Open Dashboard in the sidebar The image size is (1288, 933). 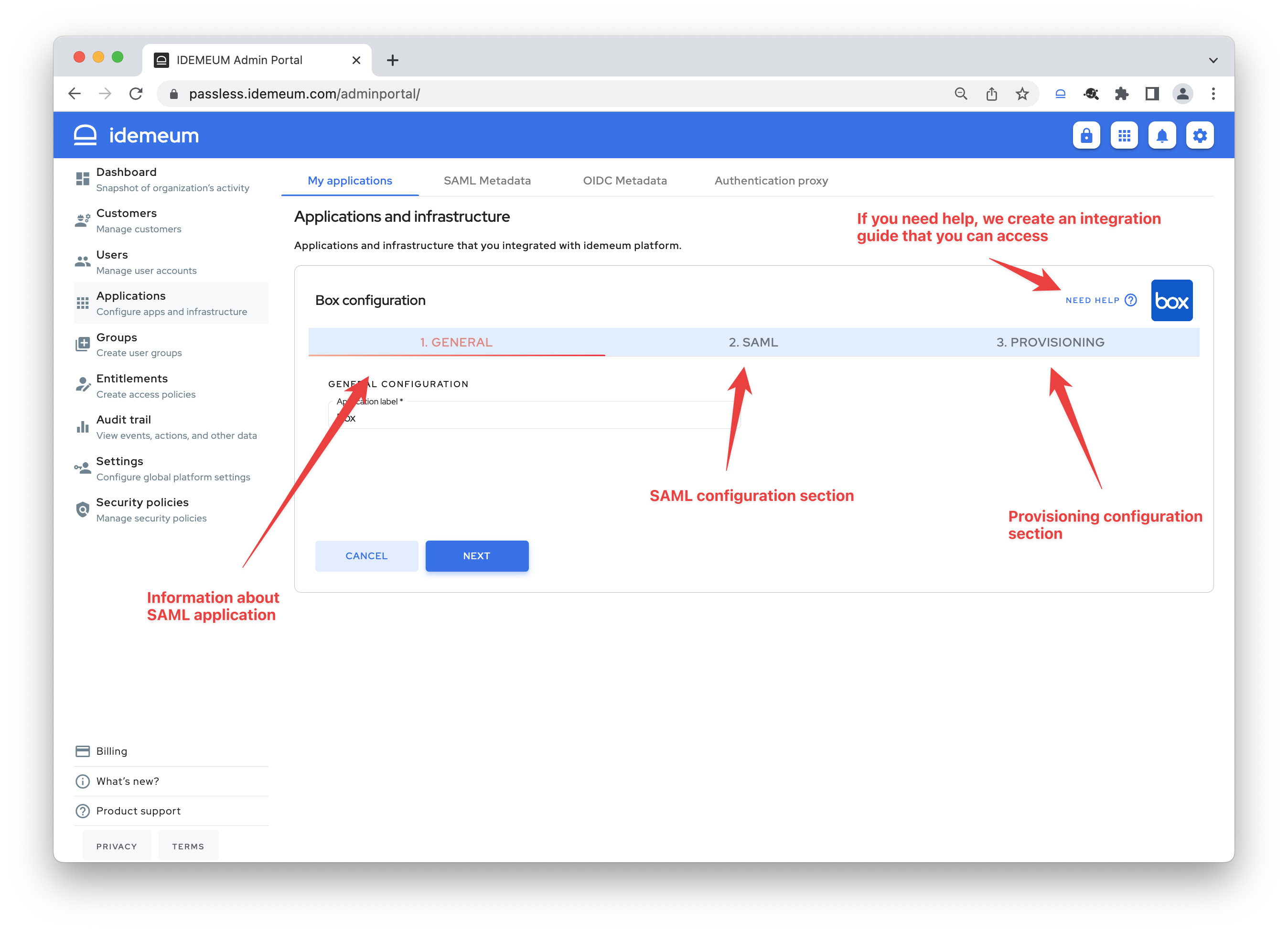click(171, 180)
